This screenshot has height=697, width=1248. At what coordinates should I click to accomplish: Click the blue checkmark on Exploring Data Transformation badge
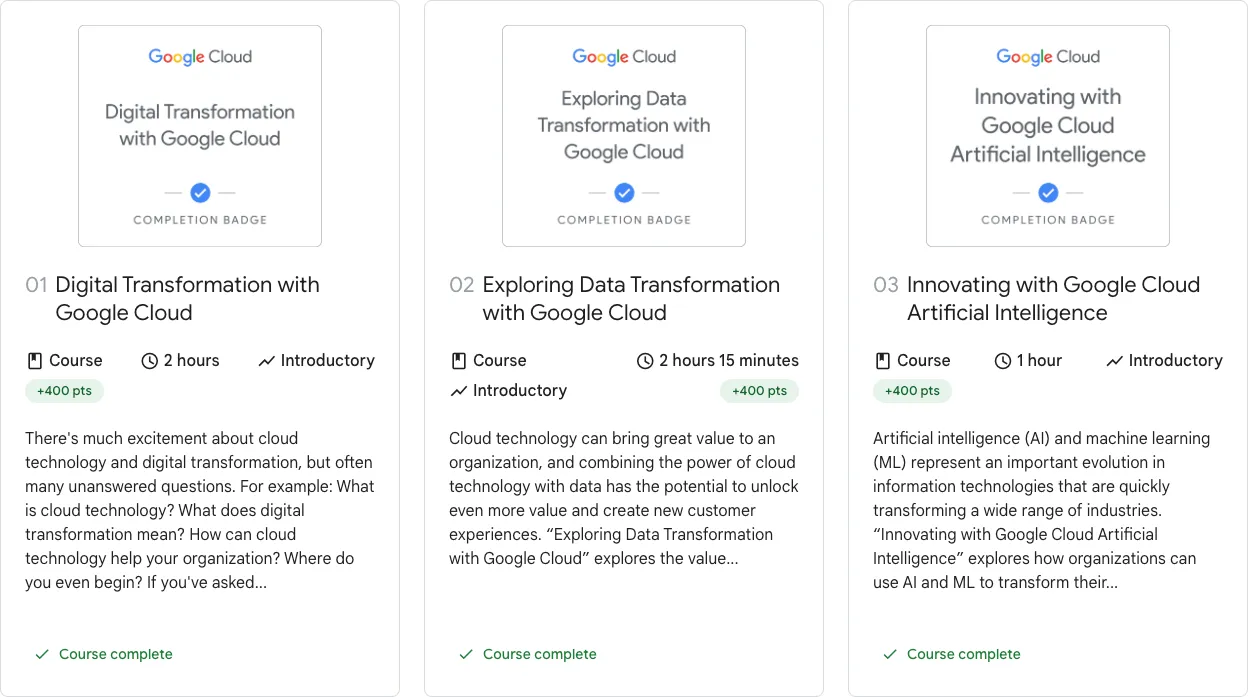(x=624, y=192)
